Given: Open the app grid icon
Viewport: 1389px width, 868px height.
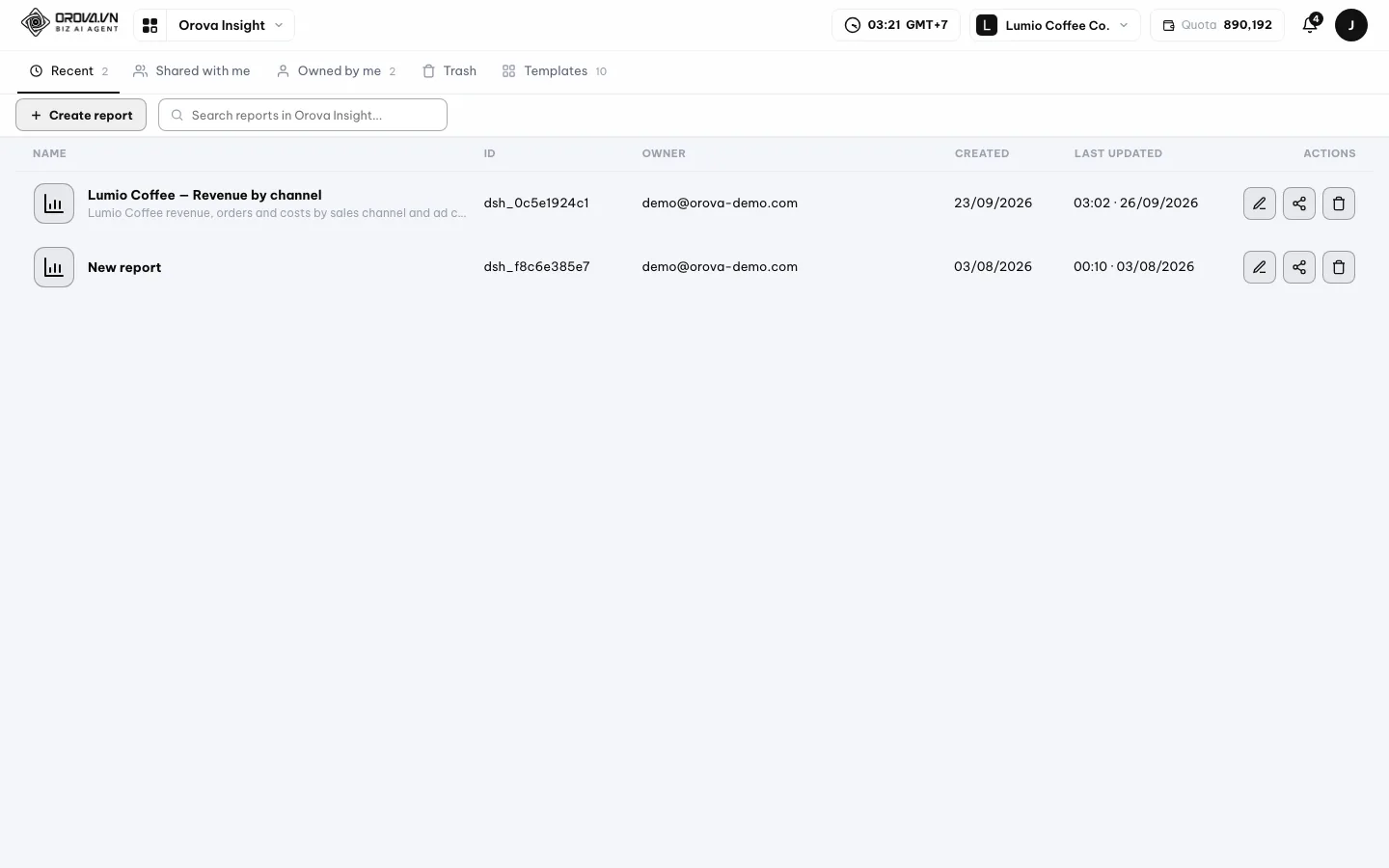Looking at the screenshot, I should pyautogui.click(x=150, y=25).
